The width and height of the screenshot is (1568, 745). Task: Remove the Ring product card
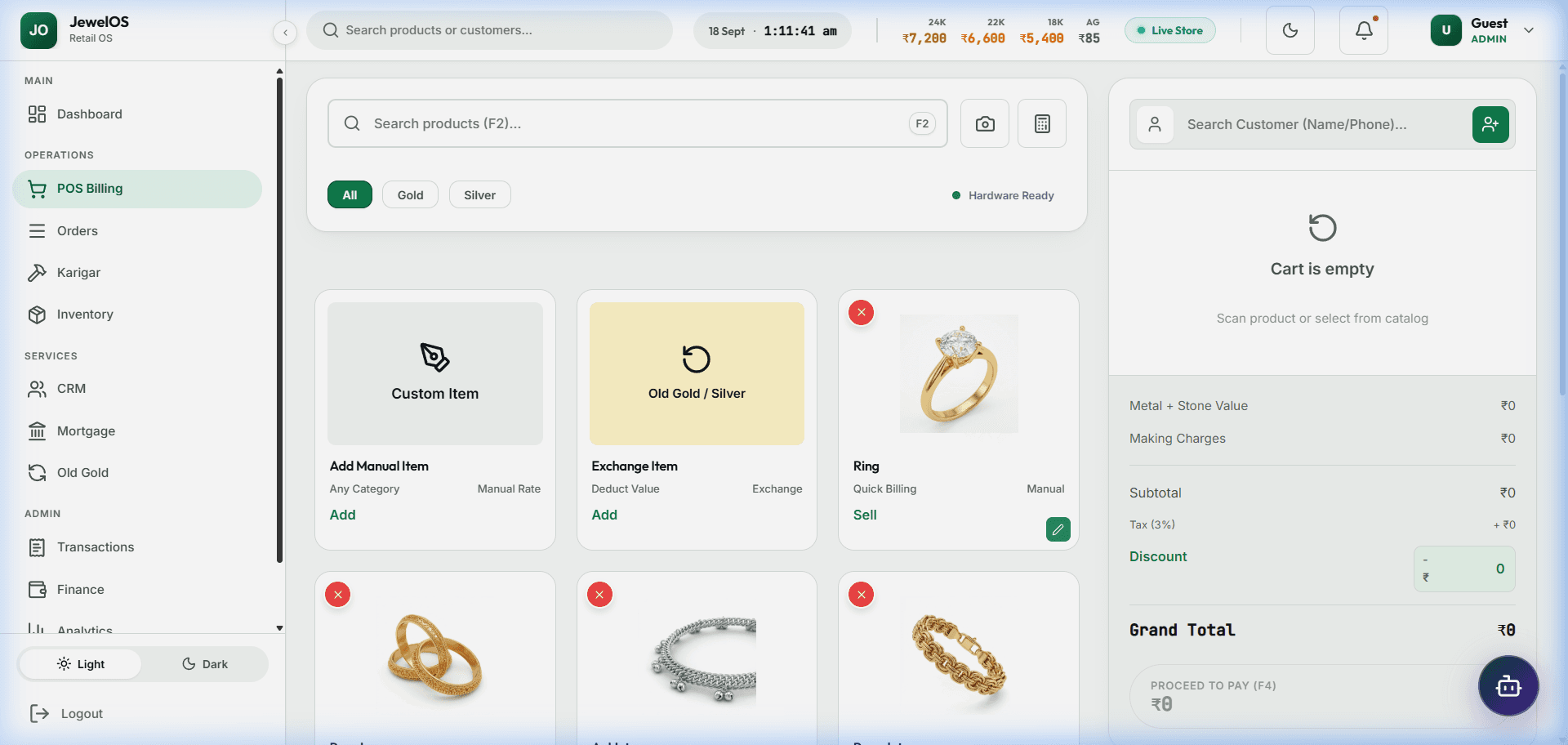coord(862,313)
